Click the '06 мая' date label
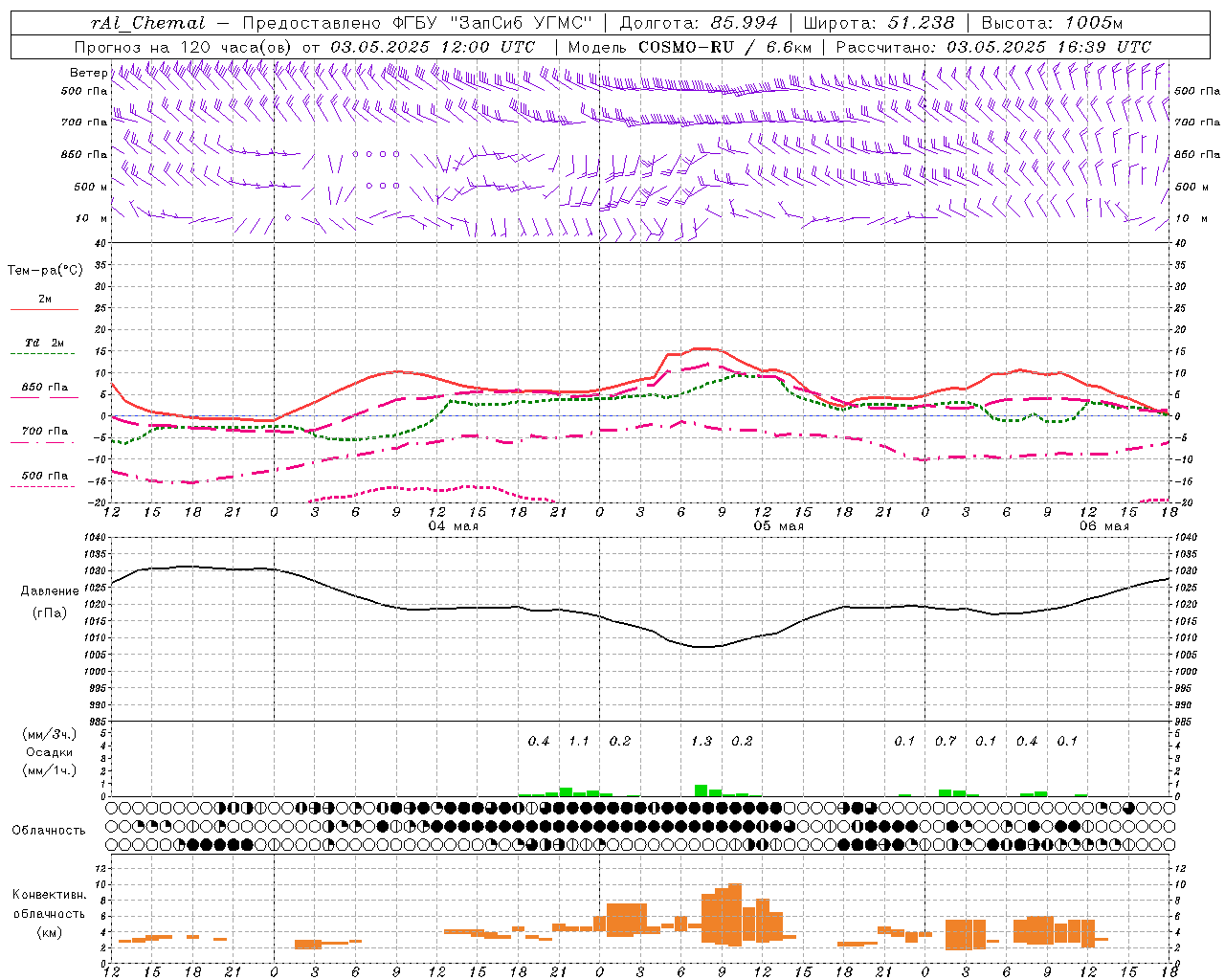Screen dimensions: 1225x980 point(1104,526)
